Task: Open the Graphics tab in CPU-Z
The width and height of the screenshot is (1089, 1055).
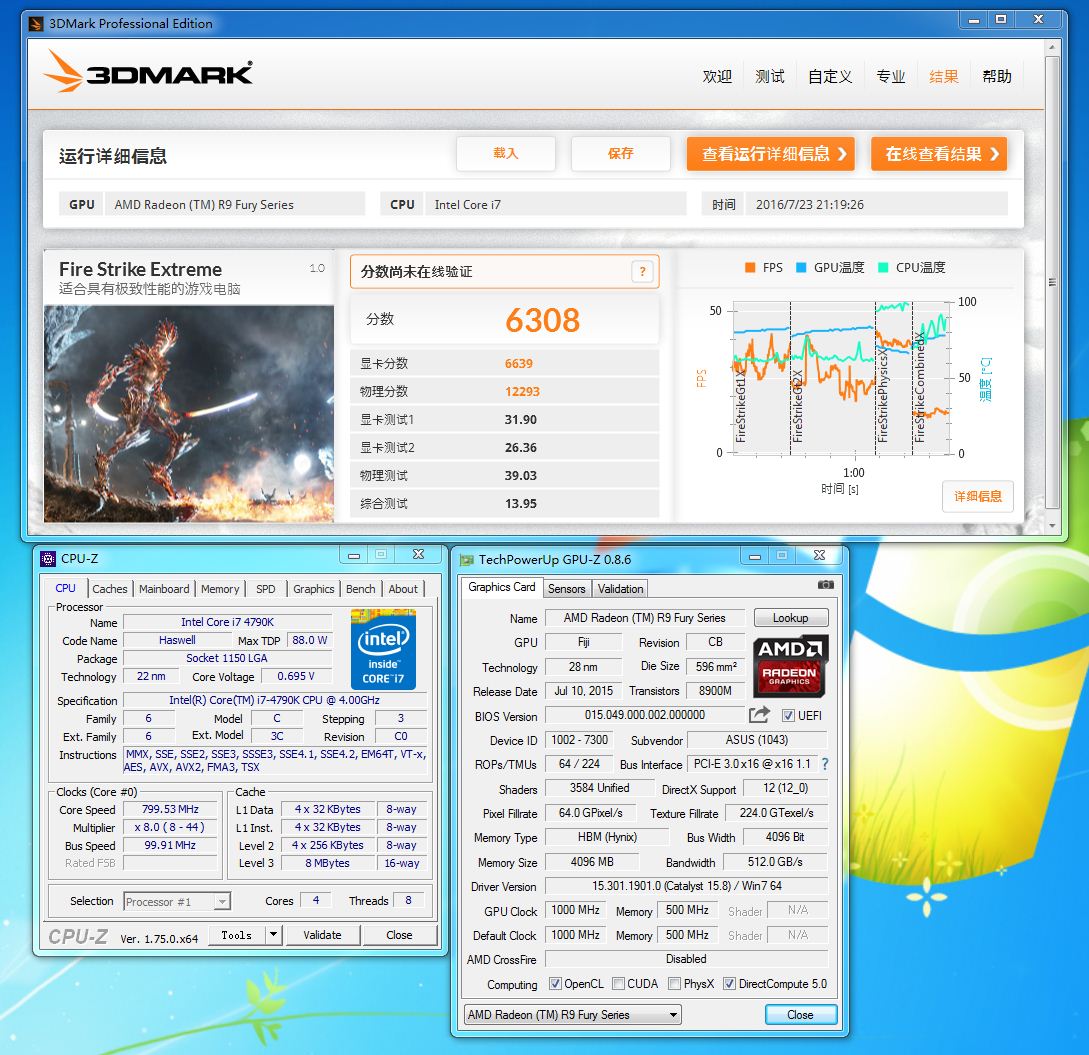Action: [313, 589]
